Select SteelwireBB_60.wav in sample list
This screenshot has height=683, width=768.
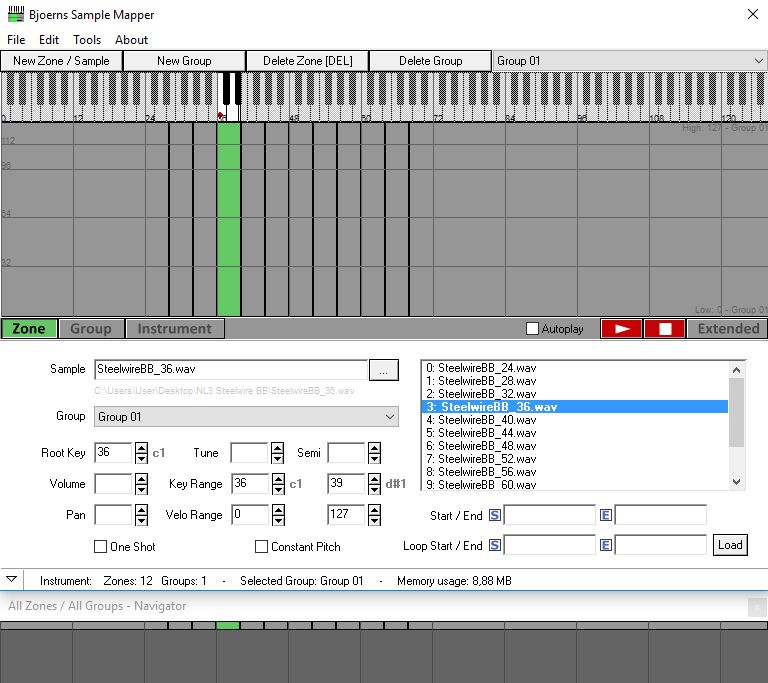click(x=574, y=484)
